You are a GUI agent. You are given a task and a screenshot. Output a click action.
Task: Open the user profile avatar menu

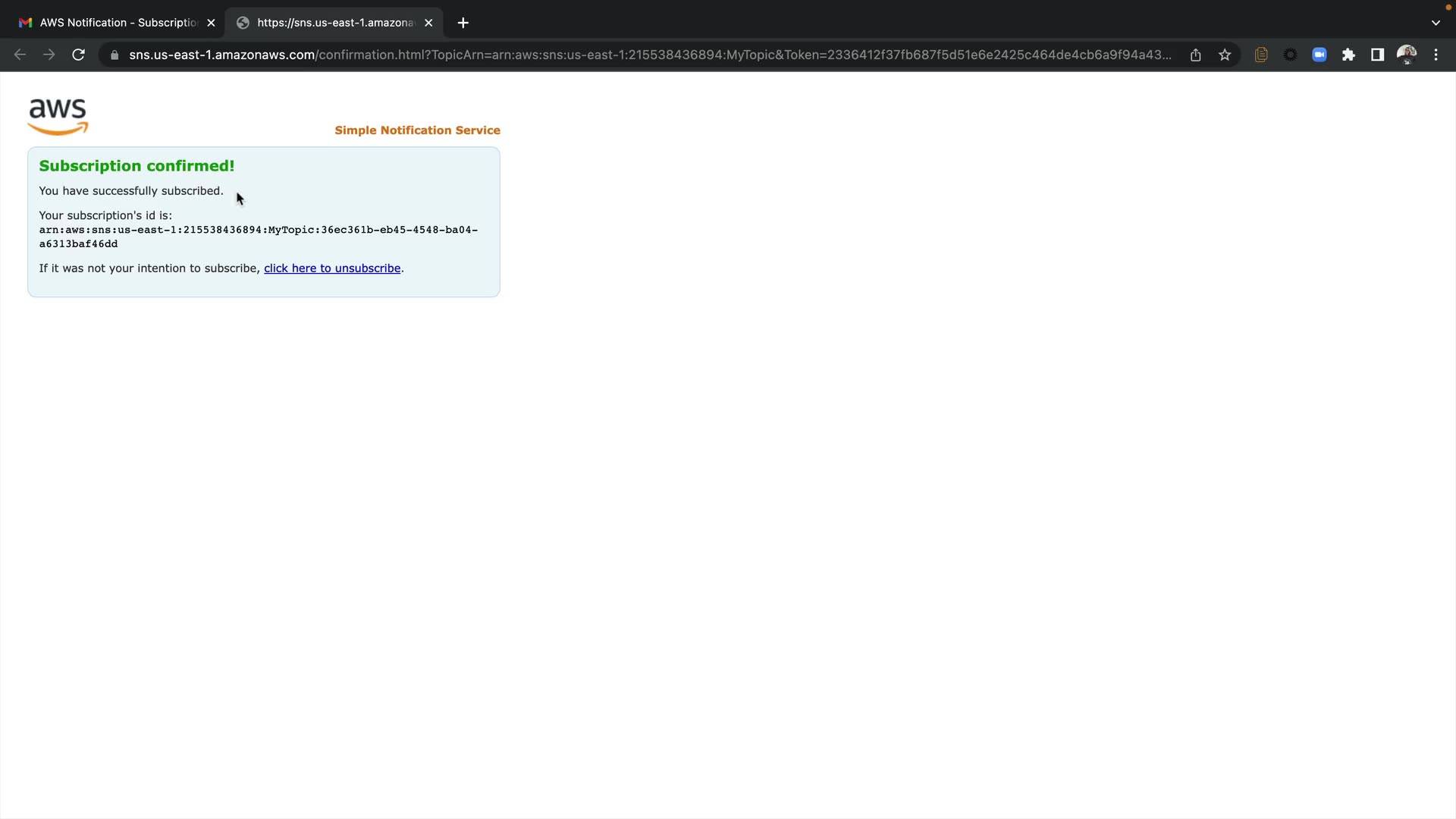point(1407,55)
